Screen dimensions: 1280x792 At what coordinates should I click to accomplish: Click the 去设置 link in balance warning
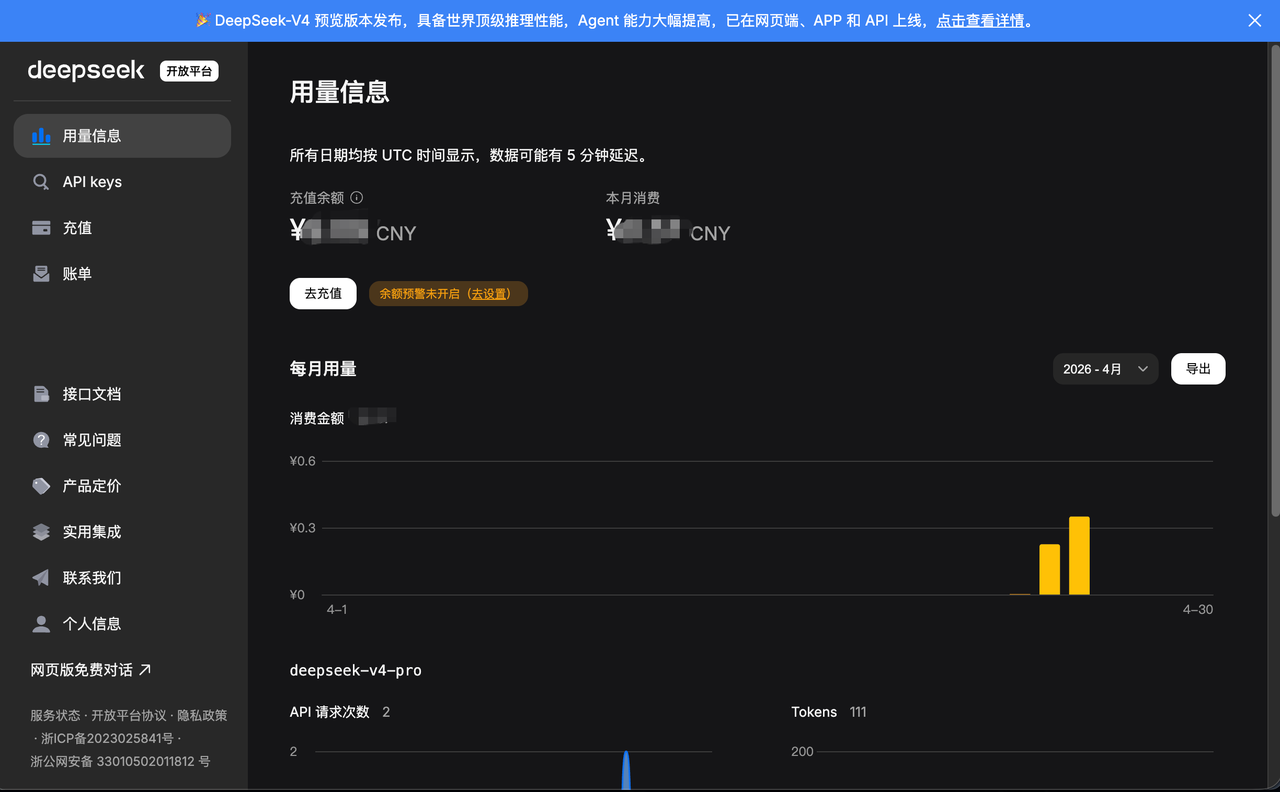[490, 294]
